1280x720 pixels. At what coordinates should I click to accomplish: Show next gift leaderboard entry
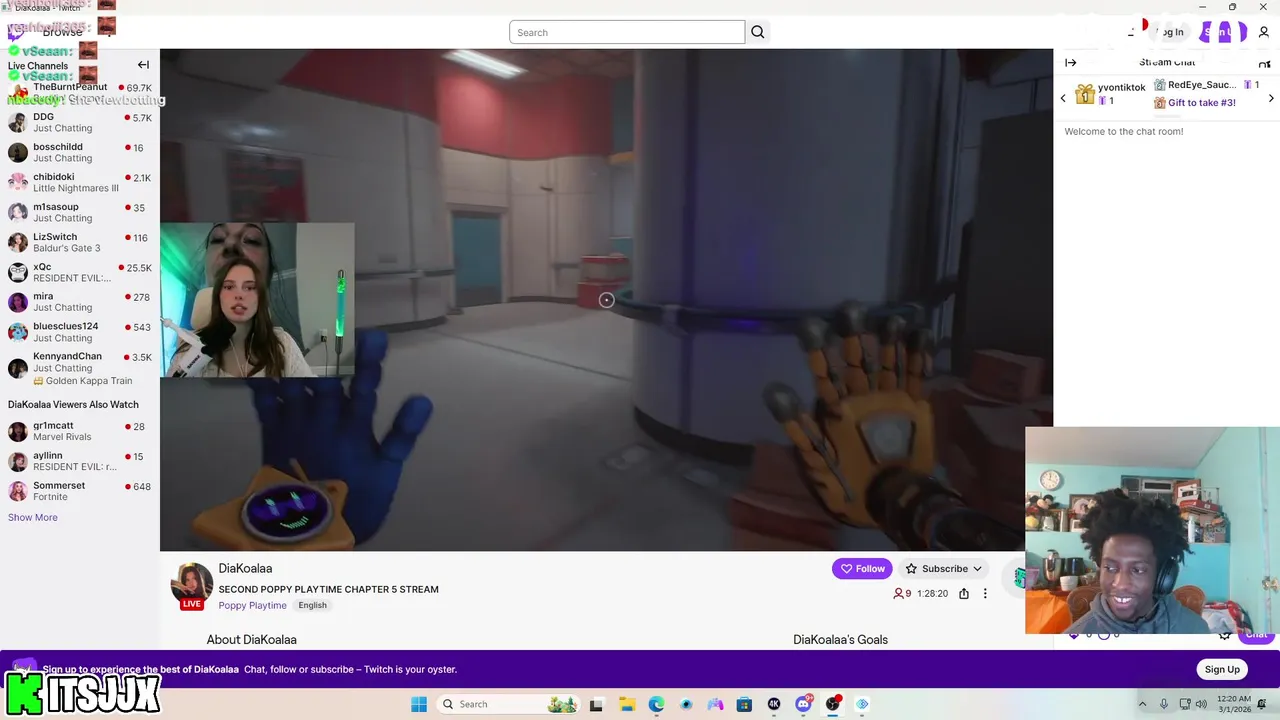[x=1271, y=98]
